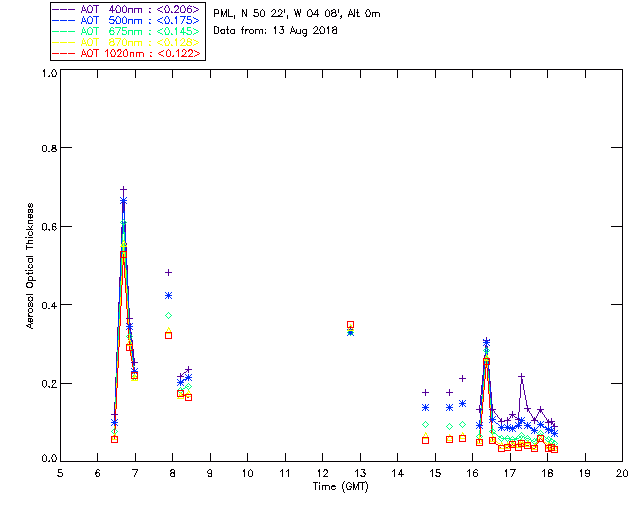This screenshot has width=640, height=512.
Task: Click the y-axis tick label 0.0
Action: click(49, 458)
